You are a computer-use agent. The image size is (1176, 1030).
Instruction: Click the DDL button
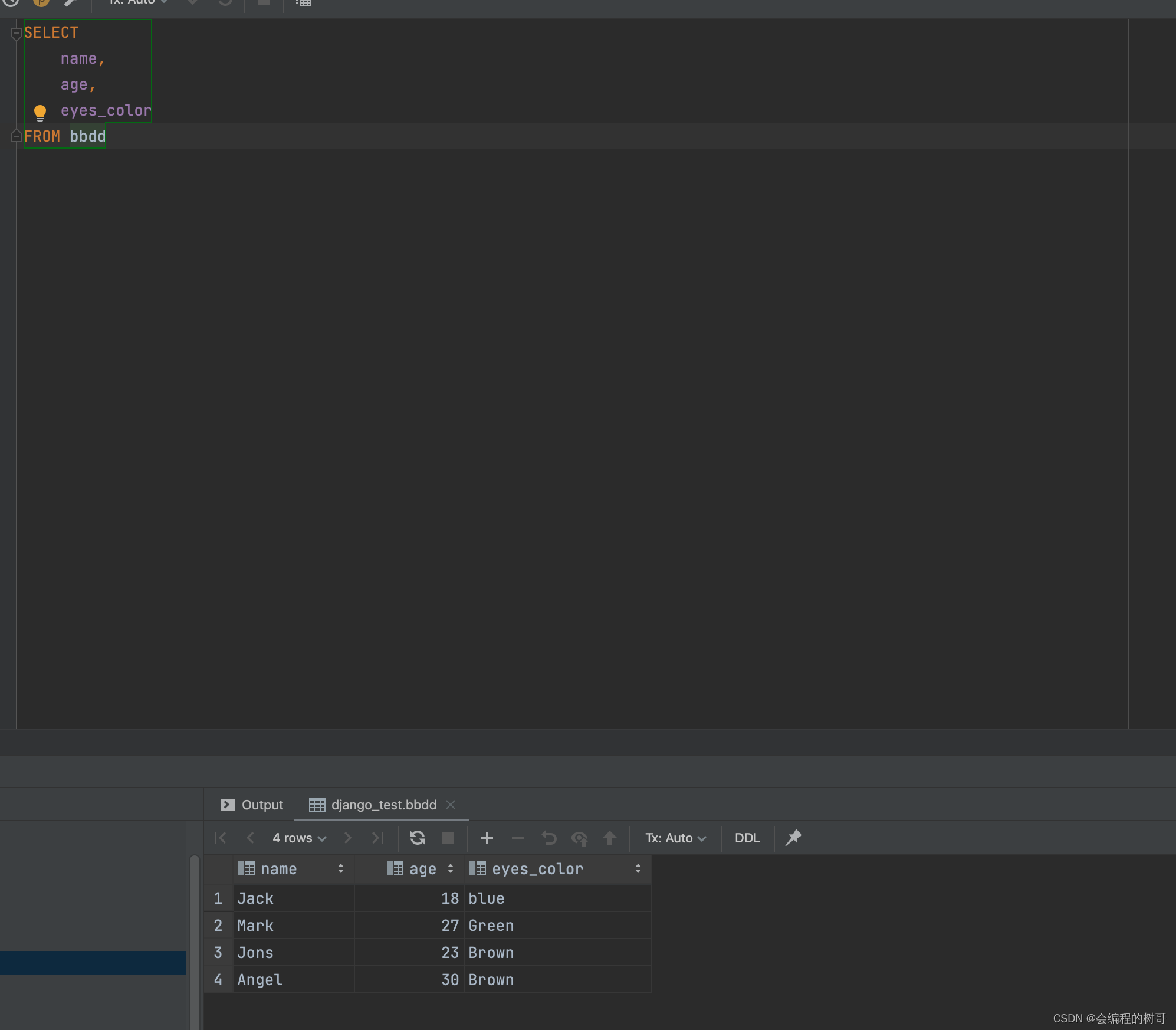(x=747, y=838)
